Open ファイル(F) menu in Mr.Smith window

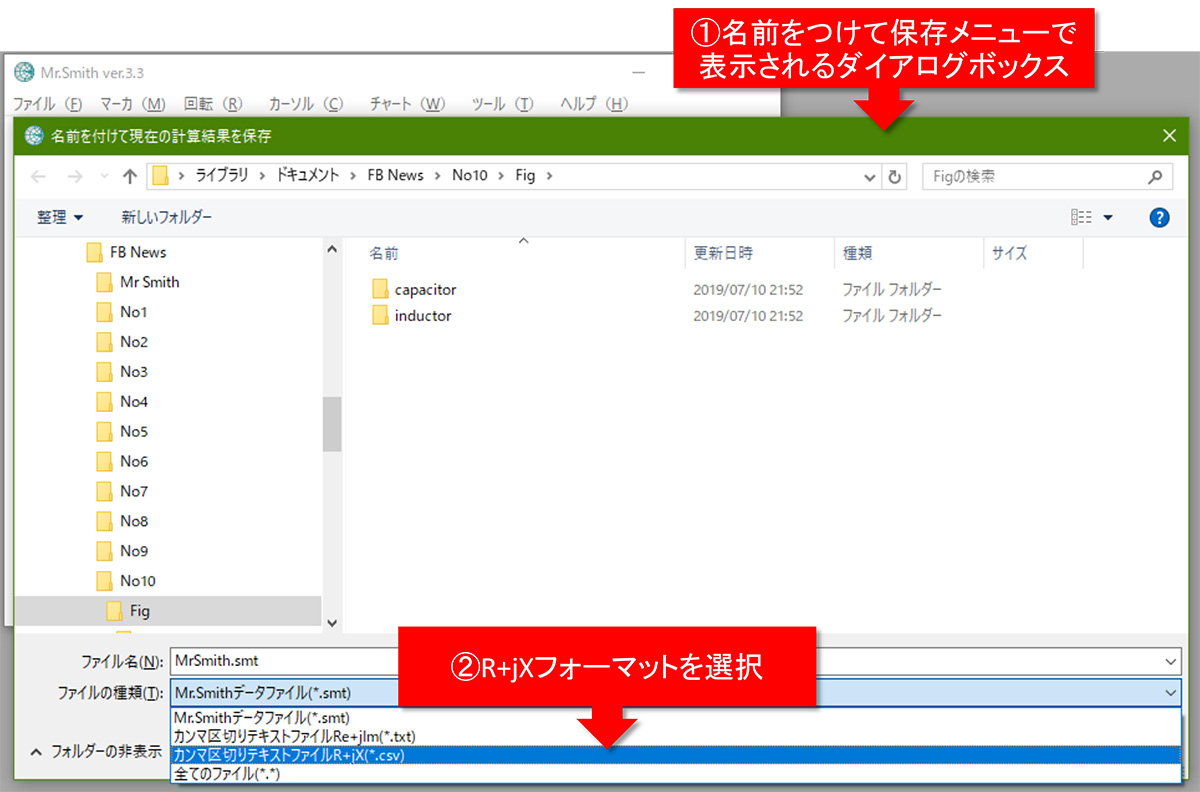point(47,103)
